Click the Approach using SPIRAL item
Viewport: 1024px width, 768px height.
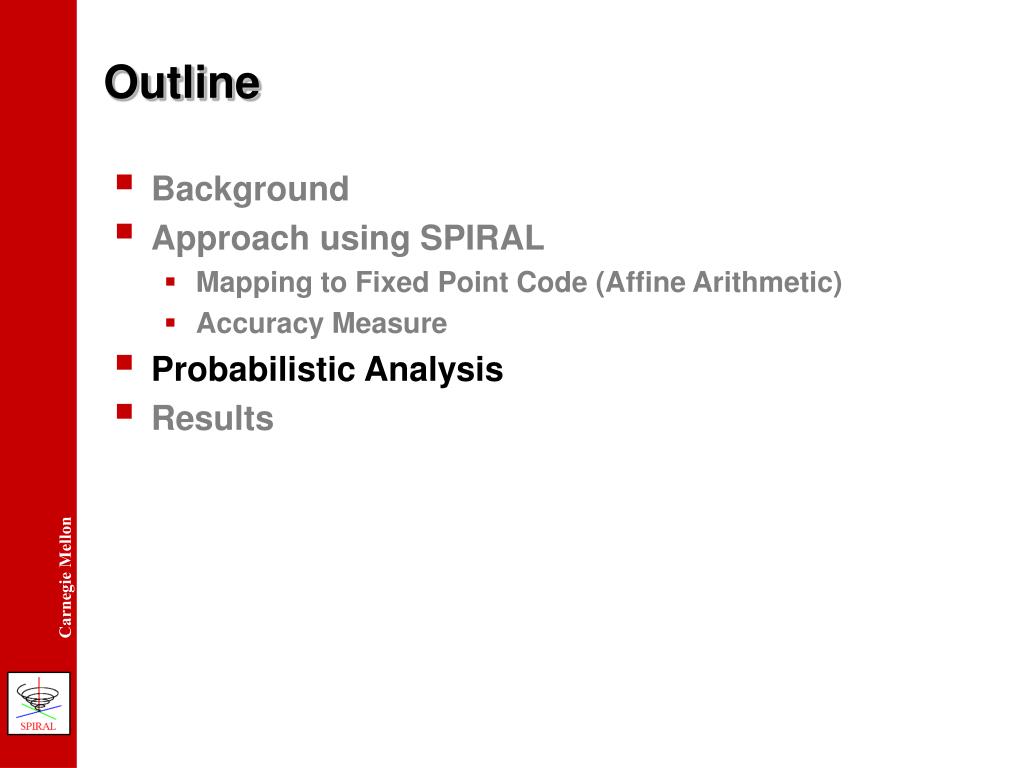coord(347,238)
